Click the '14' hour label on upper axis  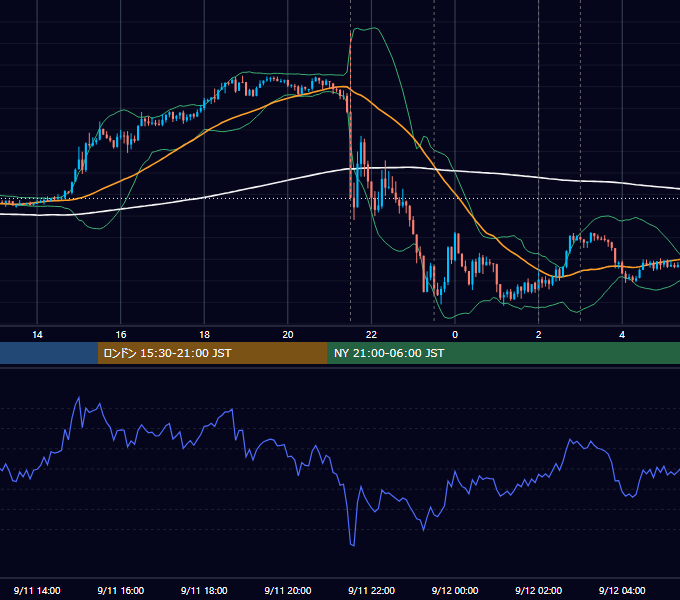(x=37, y=335)
